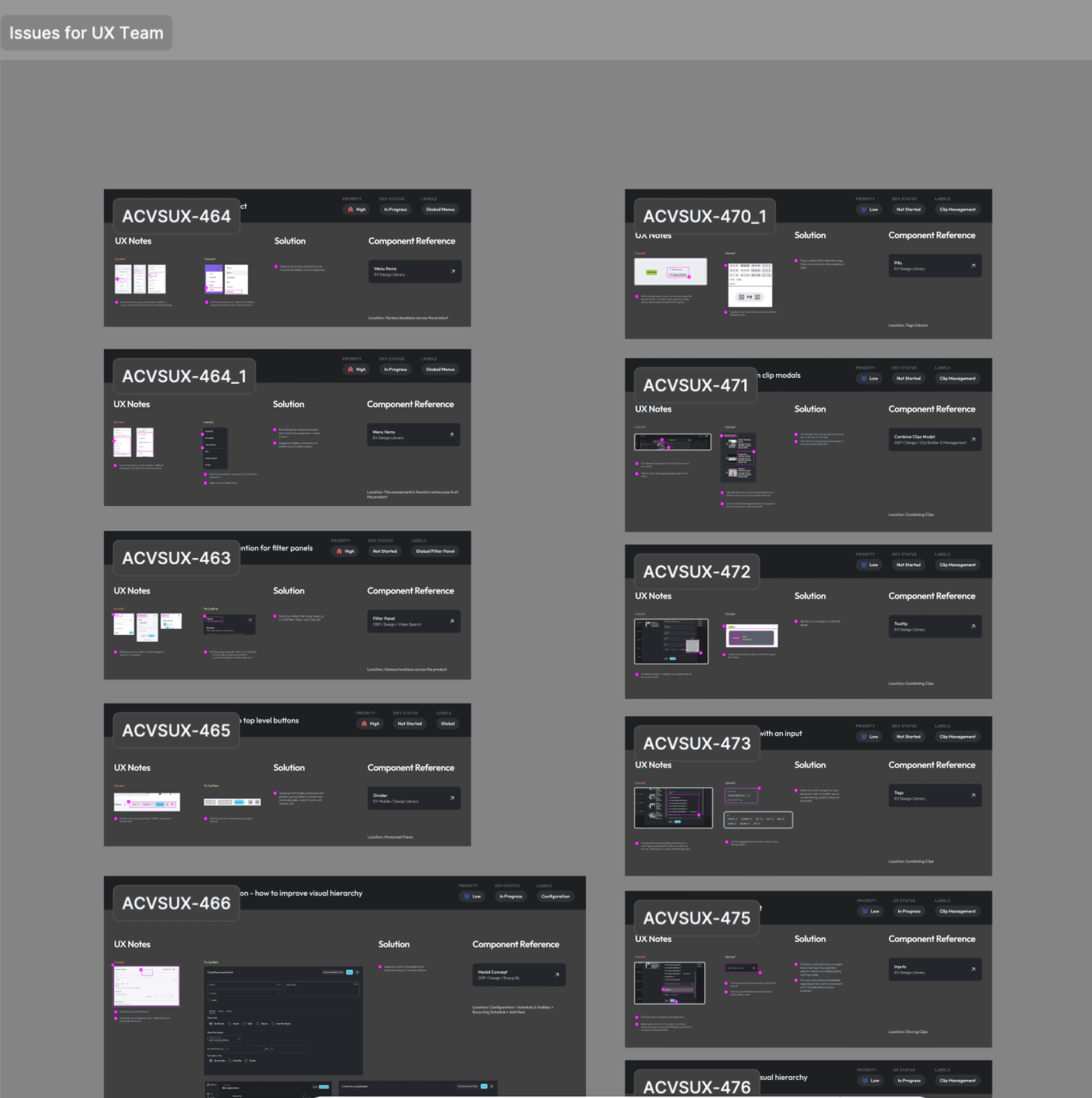This screenshot has height=1098, width=1092.
Task: Select the ACVSUX-472 frame title label
Action: pyautogui.click(x=696, y=572)
